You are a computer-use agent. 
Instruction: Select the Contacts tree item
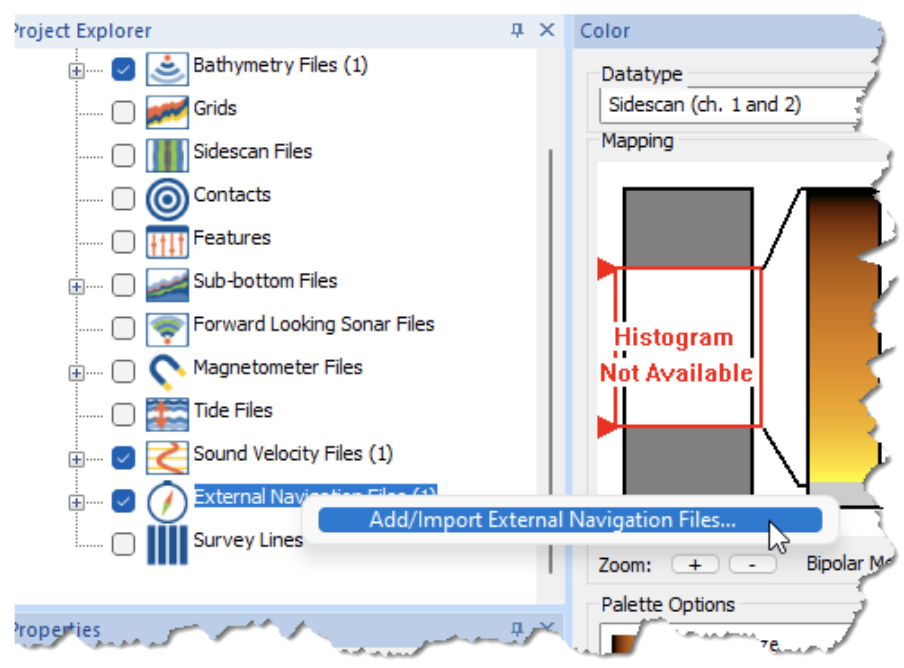click(x=232, y=195)
